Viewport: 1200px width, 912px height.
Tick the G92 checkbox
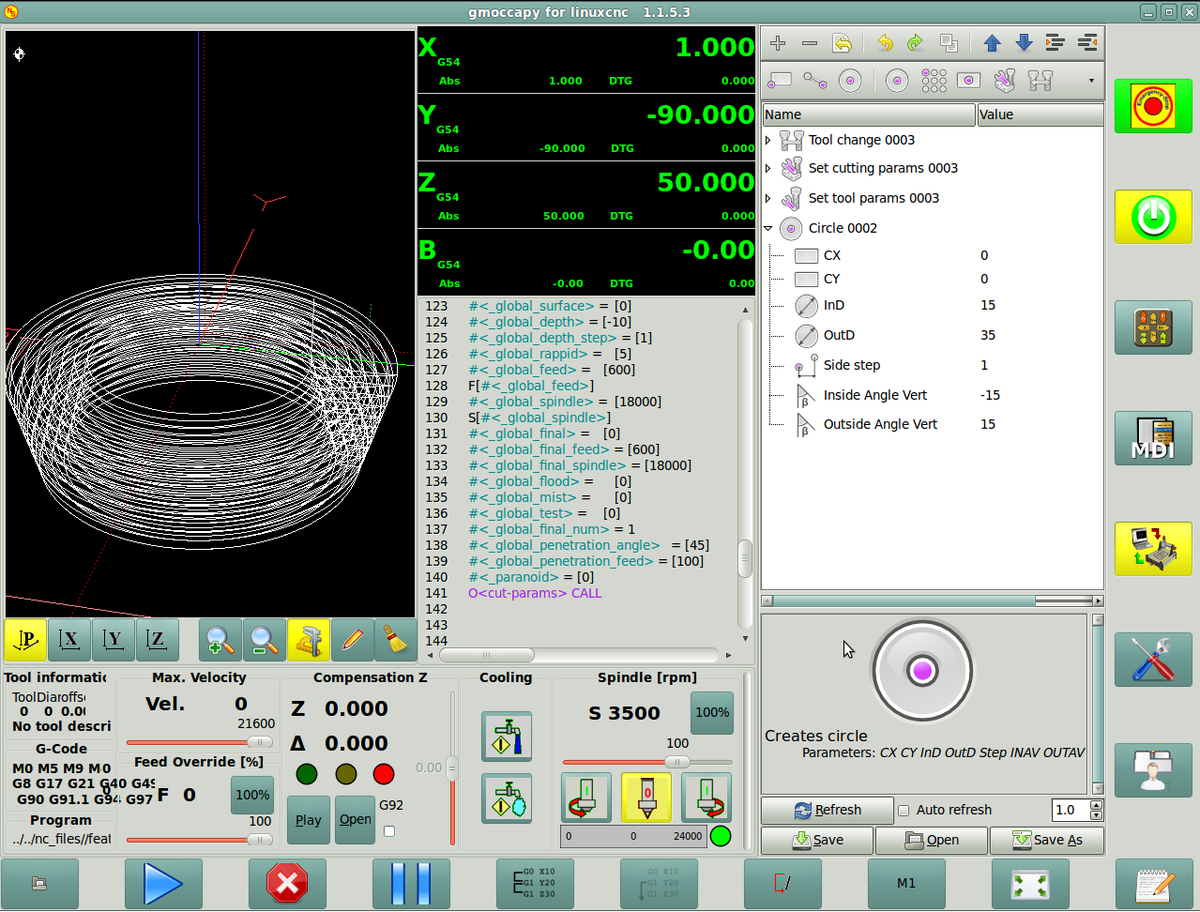(389, 830)
